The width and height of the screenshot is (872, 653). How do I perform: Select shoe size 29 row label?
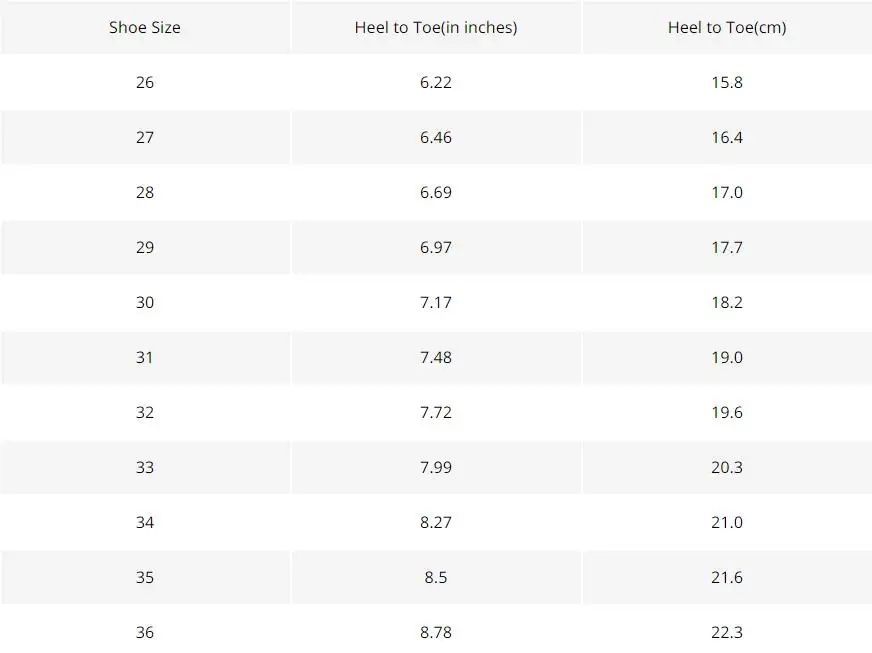tap(145, 248)
